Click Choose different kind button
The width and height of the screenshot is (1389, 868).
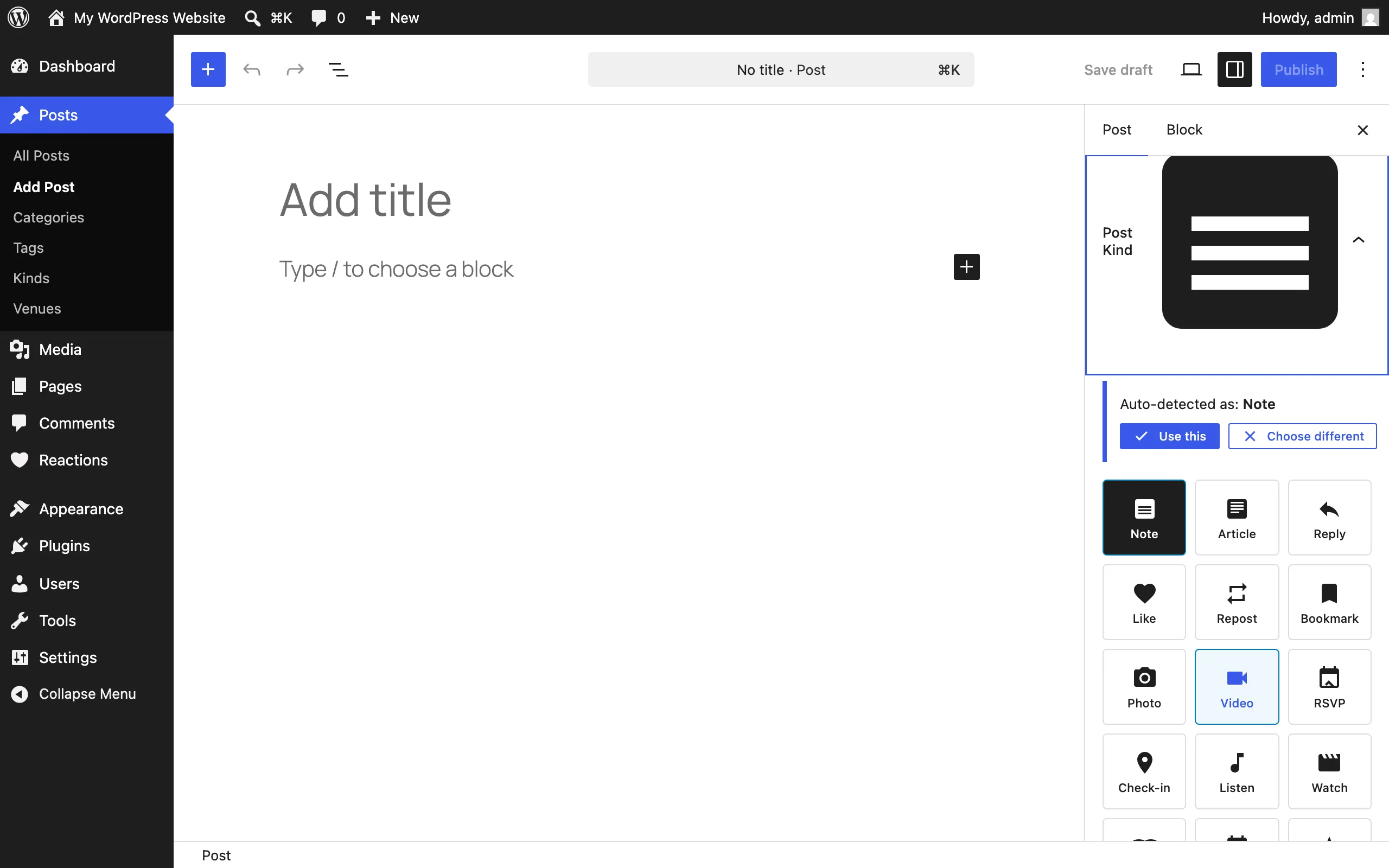coord(1302,436)
